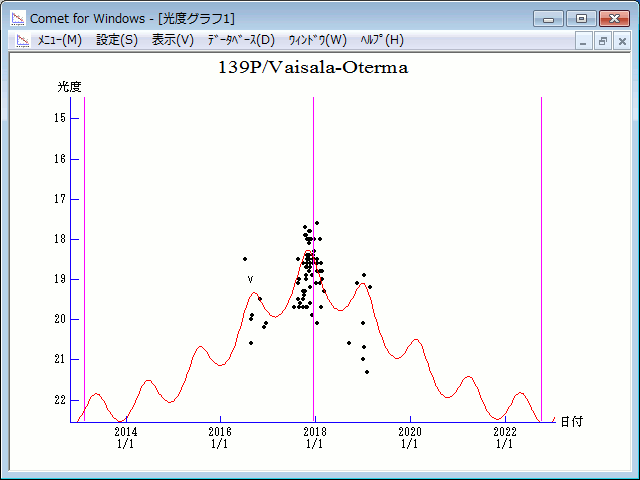Open the ウィンドウ(W) window menu
Screen dimensions: 640x480
pyautogui.click(x=318, y=40)
